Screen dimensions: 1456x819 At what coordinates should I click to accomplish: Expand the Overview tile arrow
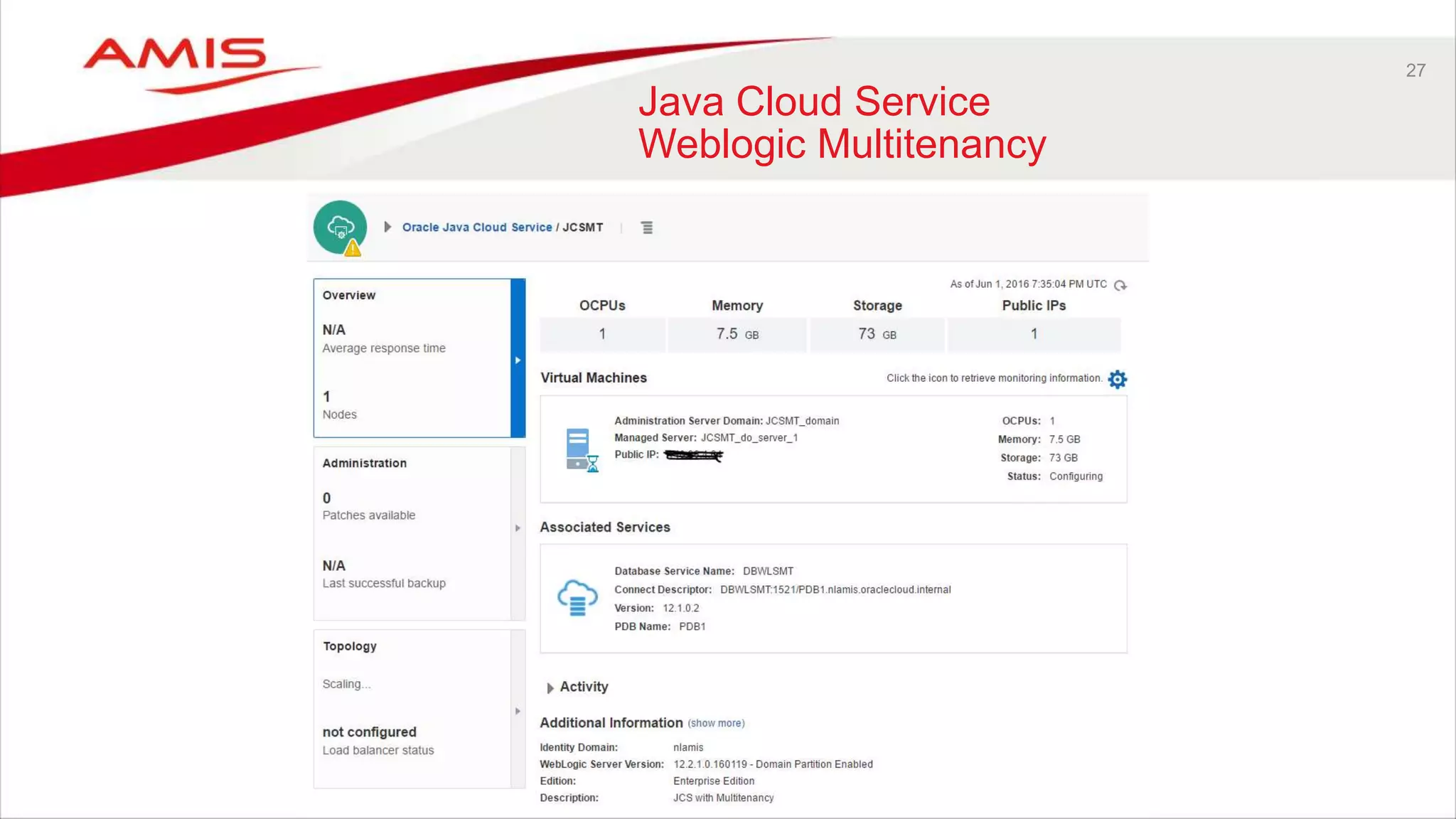(518, 360)
